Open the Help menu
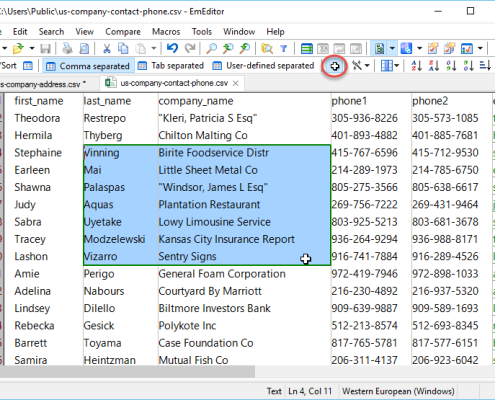495x400 pixels. 275,32
